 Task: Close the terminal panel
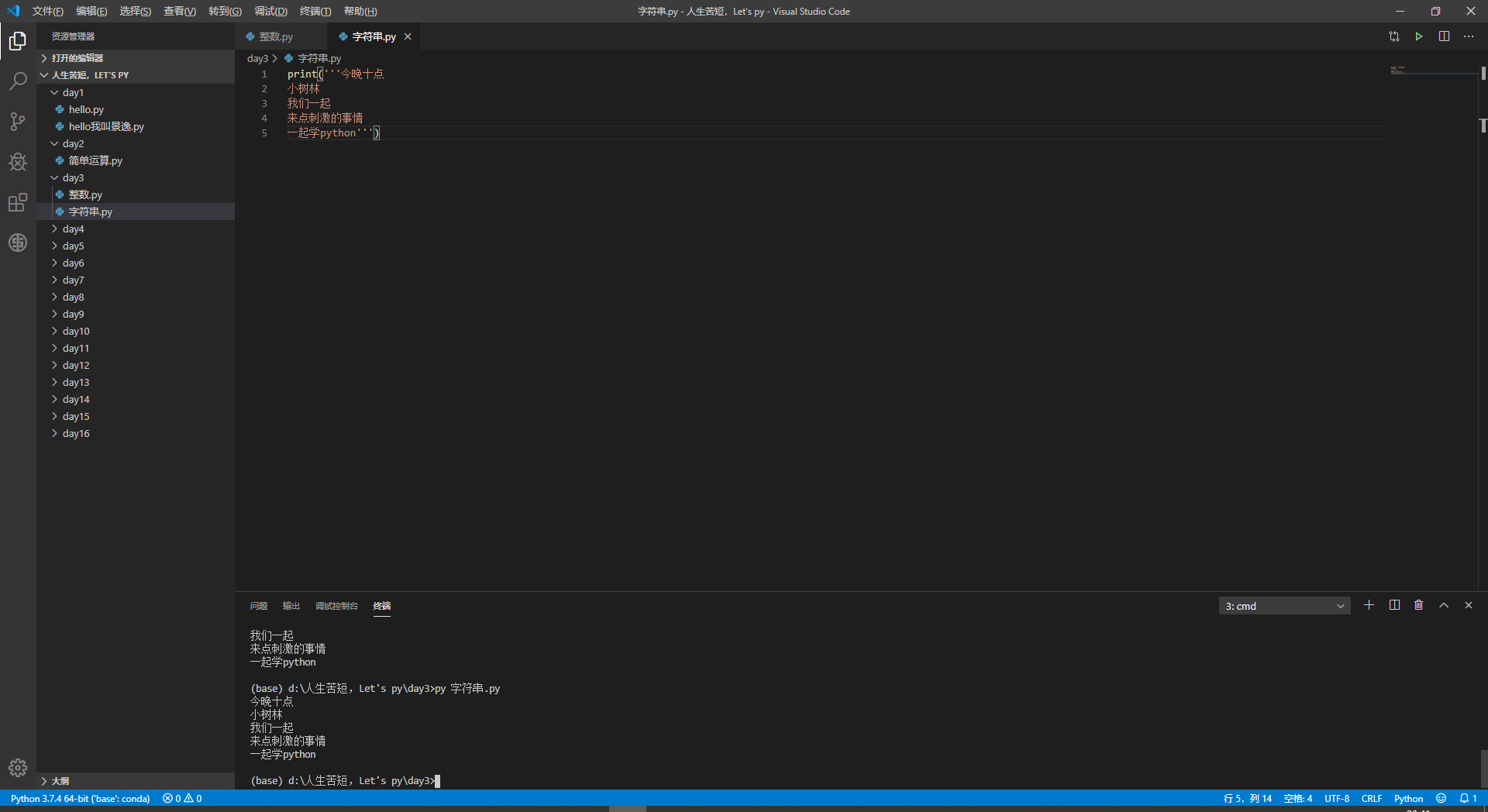(1469, 605)
